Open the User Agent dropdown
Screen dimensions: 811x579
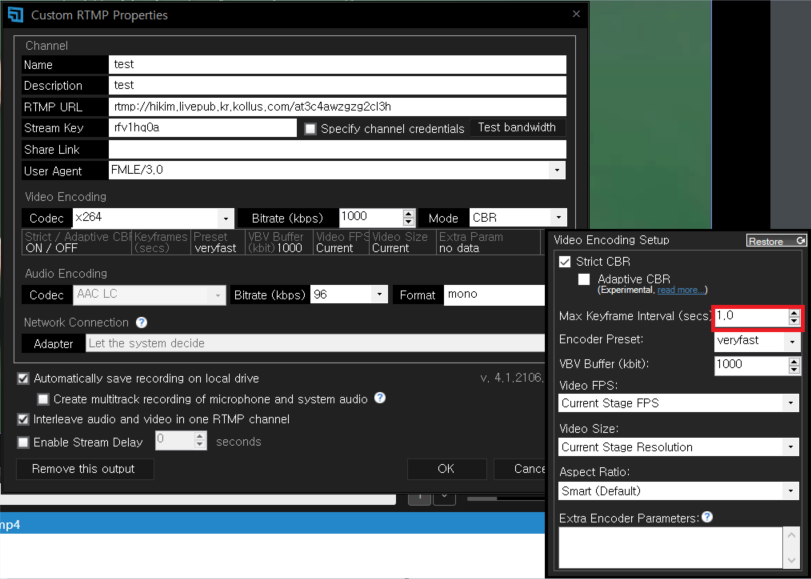[557, 171]
